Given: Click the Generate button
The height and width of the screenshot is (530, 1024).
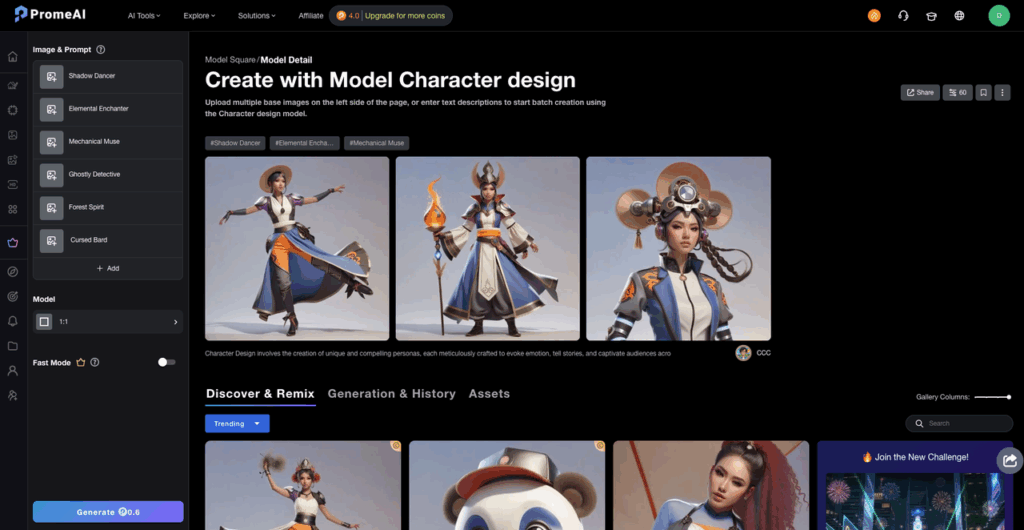Looking at the screenshot, I should (108, 512).
